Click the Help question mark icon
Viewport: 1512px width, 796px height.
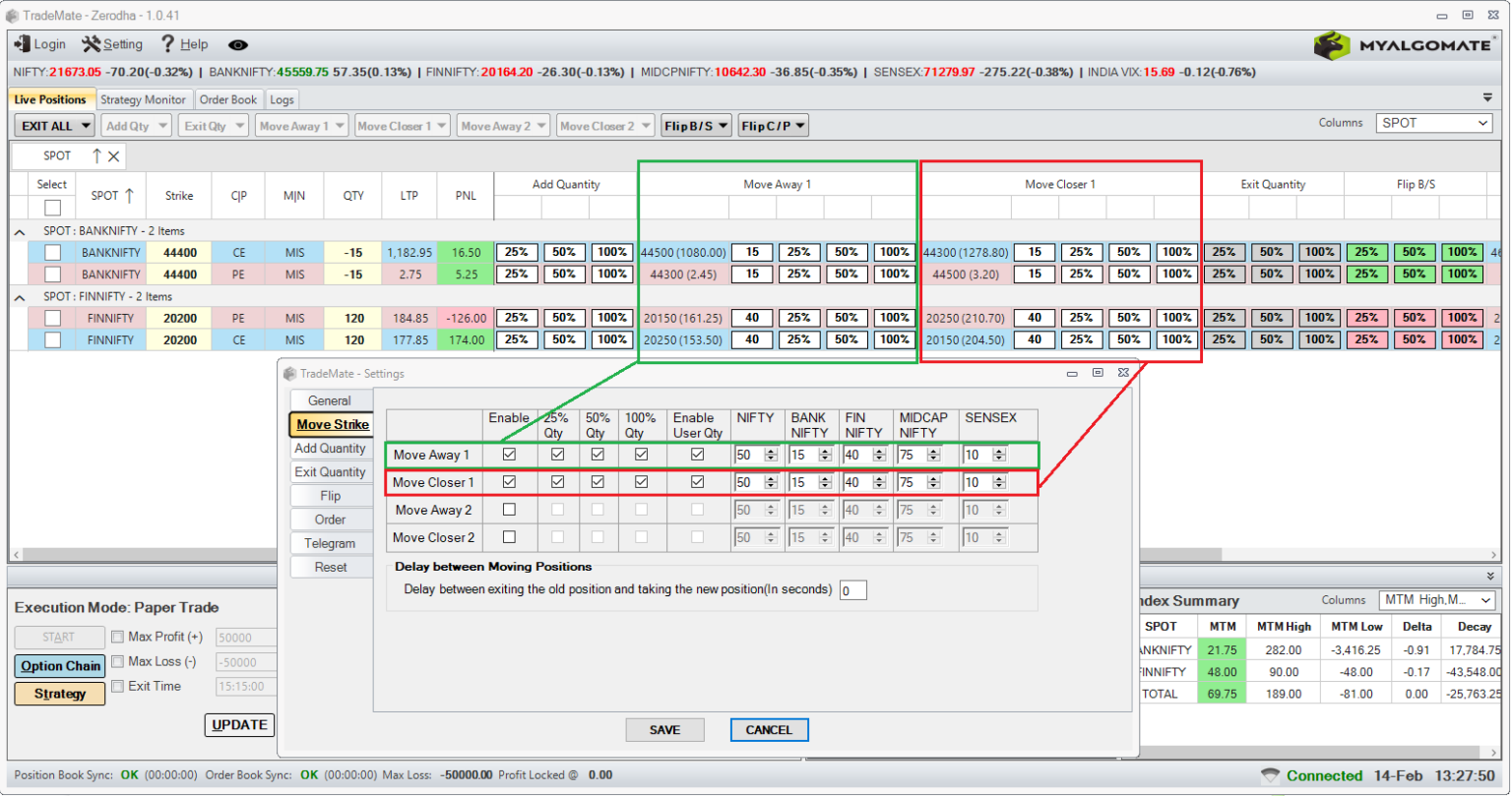click(x=167, y=43)
